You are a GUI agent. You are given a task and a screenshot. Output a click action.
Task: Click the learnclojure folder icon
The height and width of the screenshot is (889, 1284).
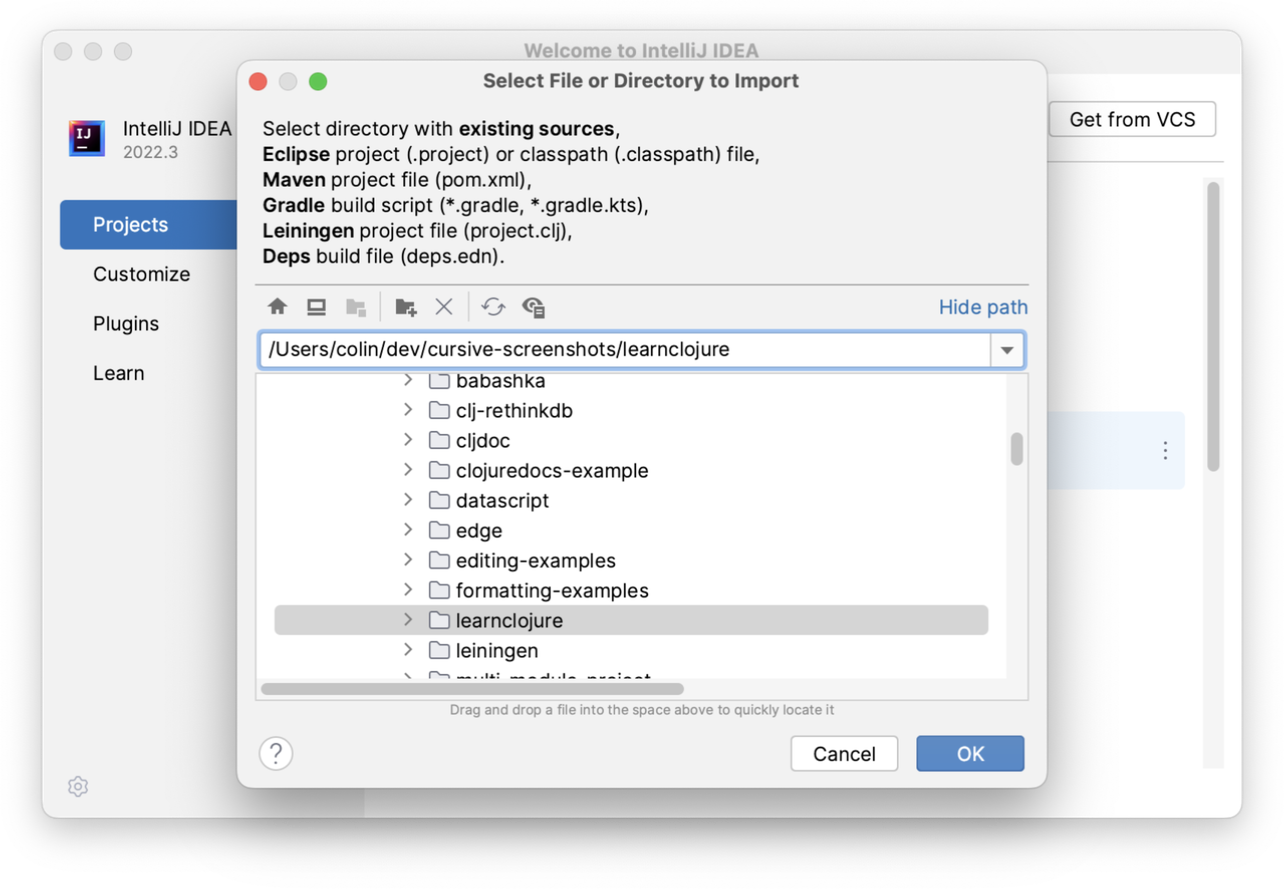pyautogui.click(x=439, y=621)
